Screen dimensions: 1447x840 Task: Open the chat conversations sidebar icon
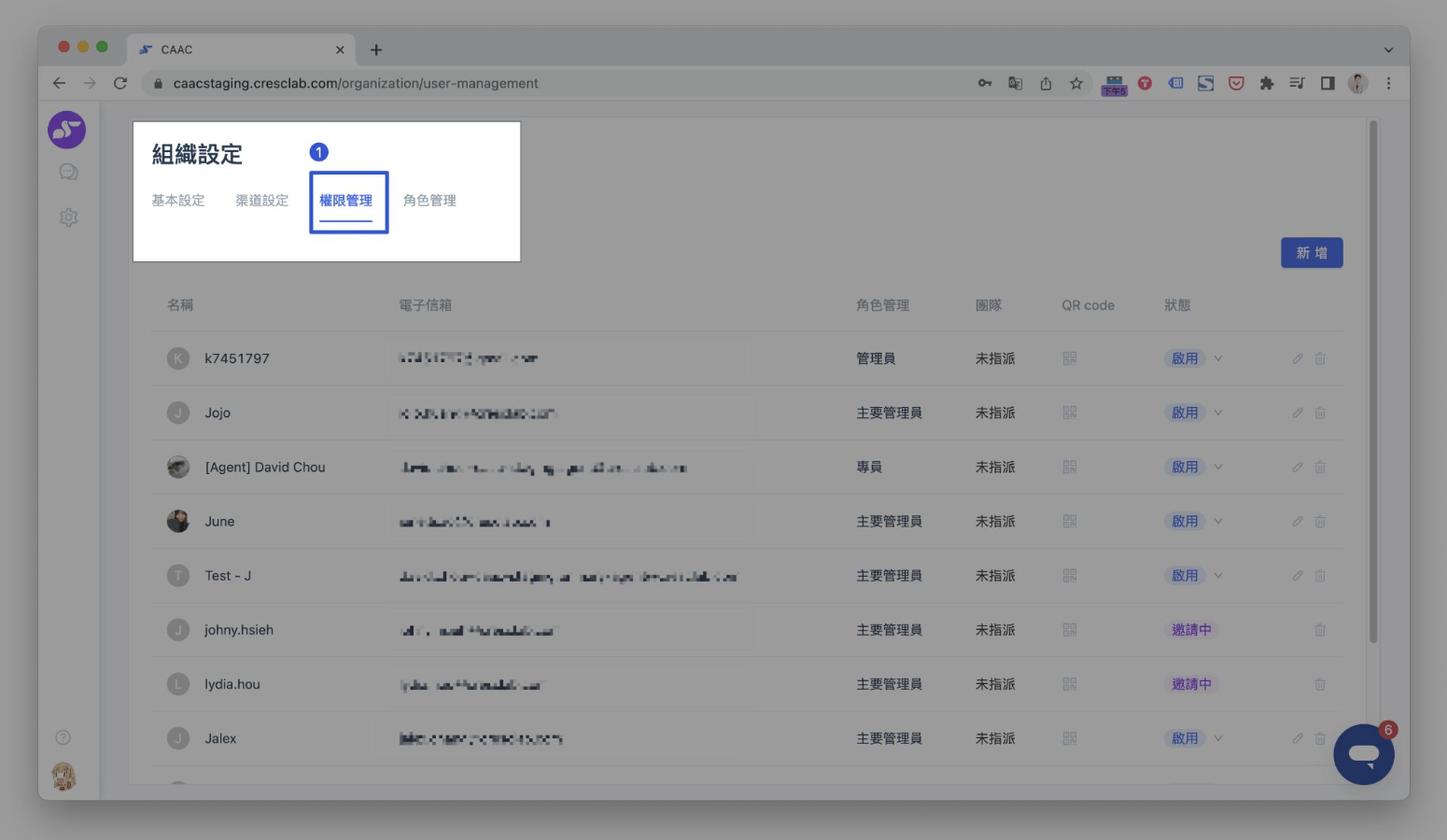pyautogui.click(x=68, y=172)
